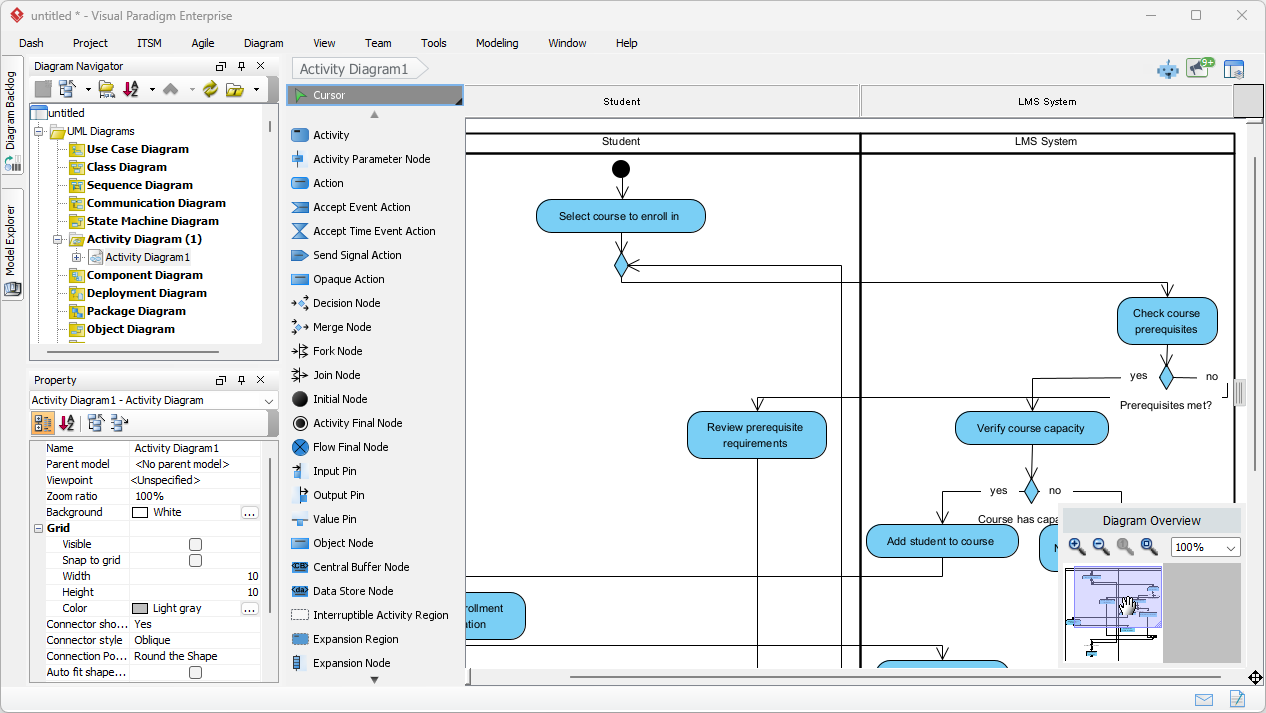Open the grid Color swatch picker
Image resolution: width=1266 pixels, height=713 pixels.
pyautogui.click(x=248, y=608)
